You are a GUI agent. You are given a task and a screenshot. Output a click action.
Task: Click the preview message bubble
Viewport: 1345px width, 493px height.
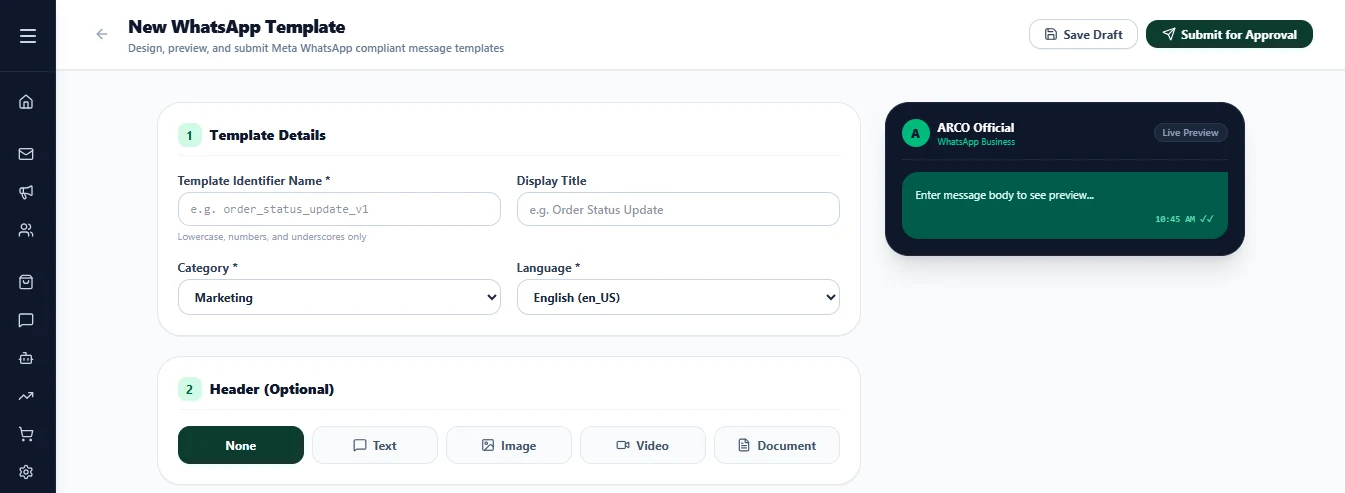pyautogui.click(x=1065, y=205)
